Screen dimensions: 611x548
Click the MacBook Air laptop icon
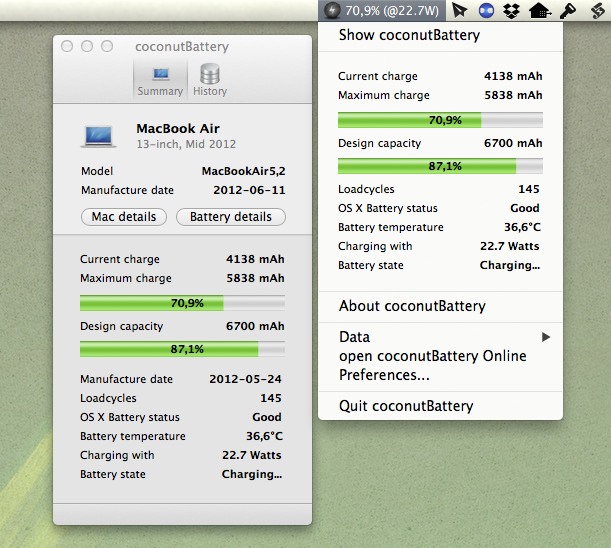point(98,136)
